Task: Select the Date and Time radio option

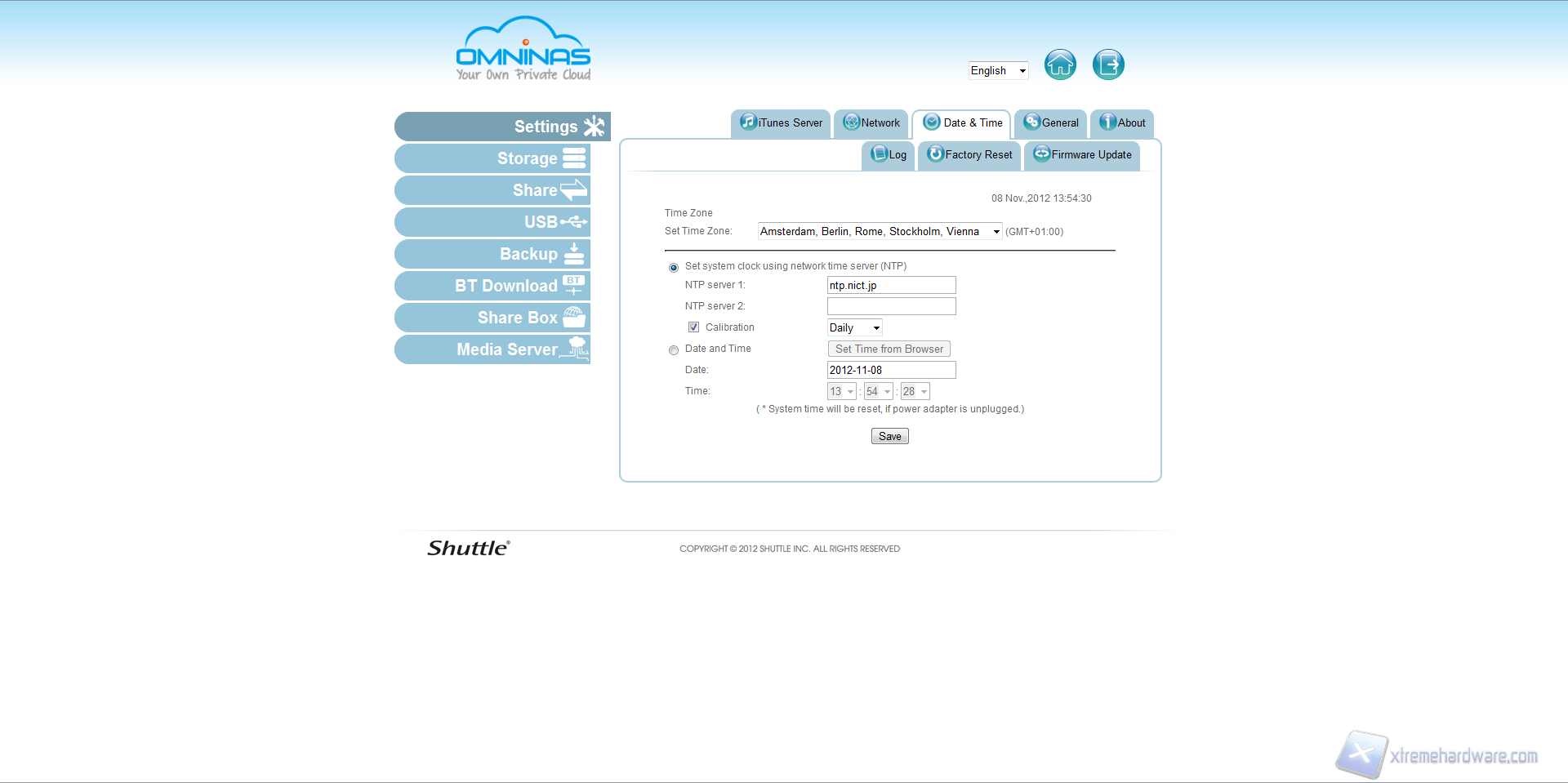Action: [x=674, y=350]
